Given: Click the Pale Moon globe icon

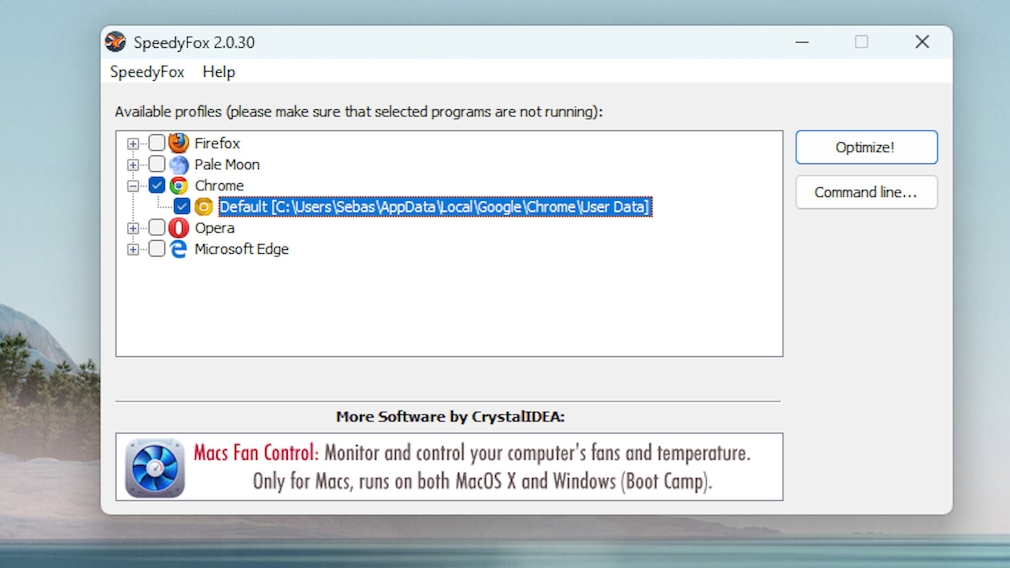Looking at the screenshot, I should [x=179, y=164].
